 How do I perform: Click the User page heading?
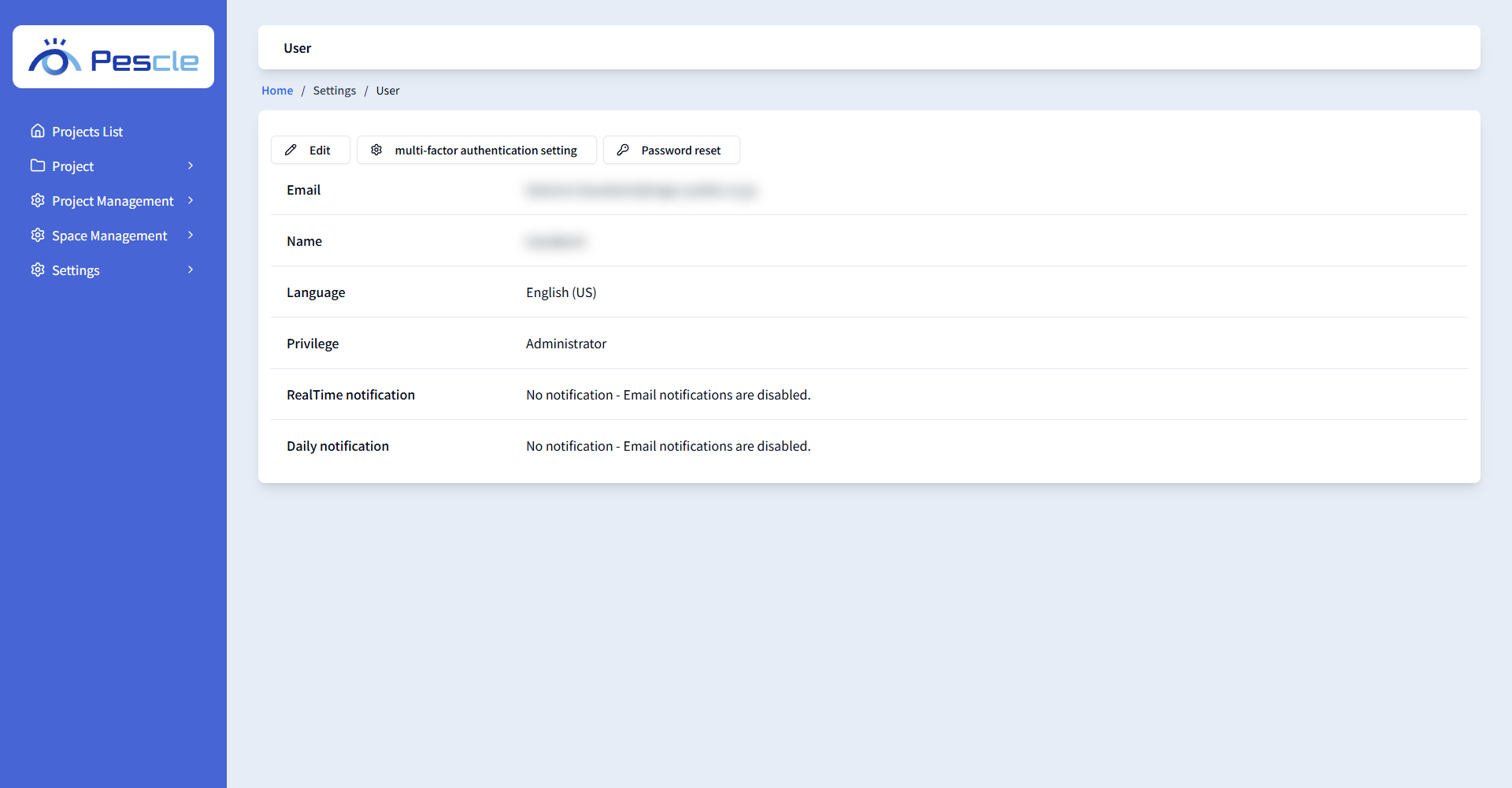coord(298,48)
